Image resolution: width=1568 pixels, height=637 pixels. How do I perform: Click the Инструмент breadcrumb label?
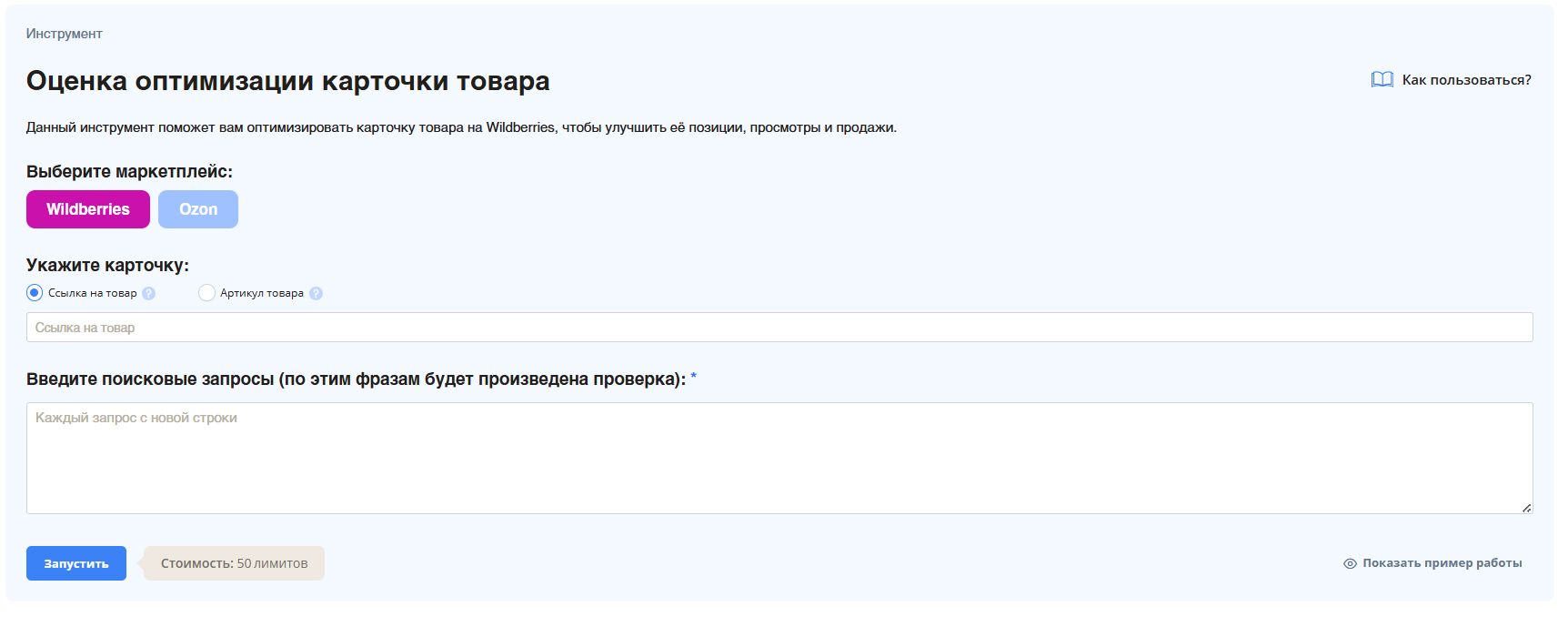(64, 34)
